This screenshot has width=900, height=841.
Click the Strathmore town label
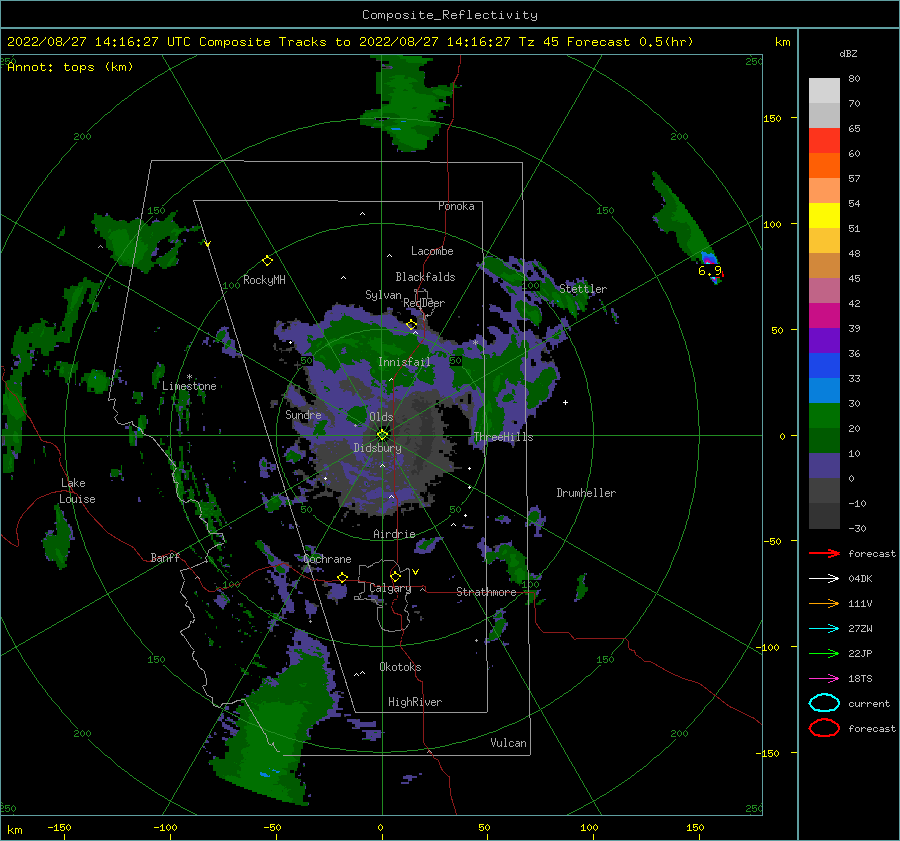486,592
